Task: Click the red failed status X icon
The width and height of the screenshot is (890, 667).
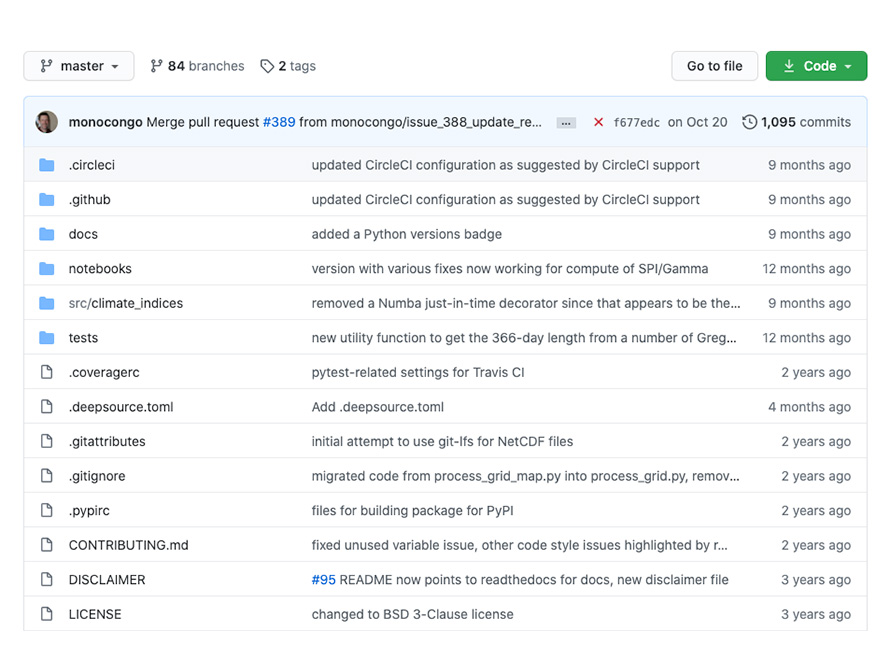Action: [x=598, y=122]
